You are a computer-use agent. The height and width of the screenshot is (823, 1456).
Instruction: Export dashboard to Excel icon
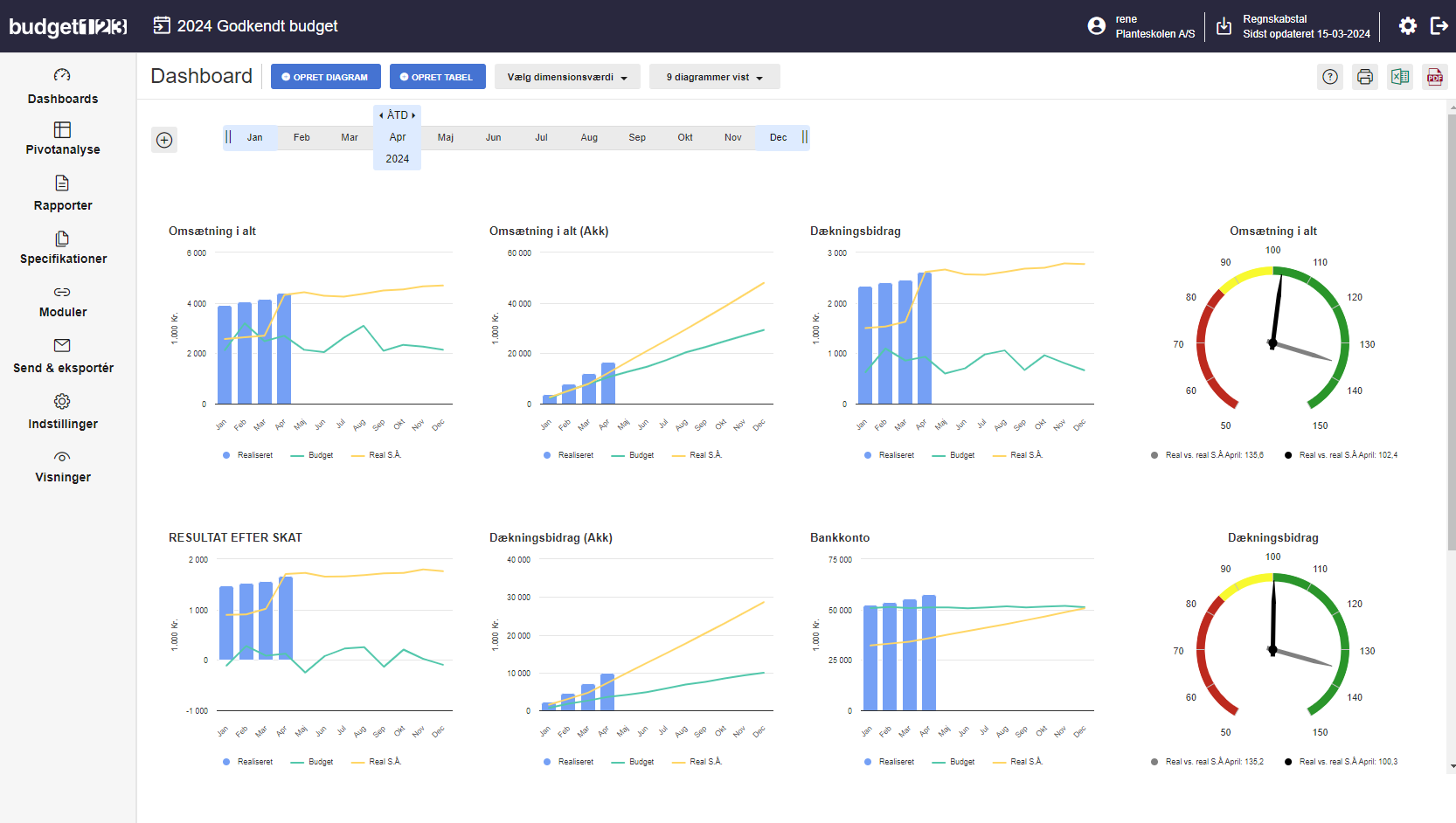(x=1400, y=77)
